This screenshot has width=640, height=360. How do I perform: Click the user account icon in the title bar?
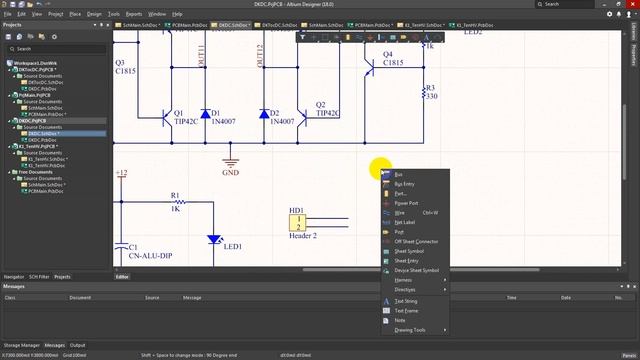click(x=629, y=14)
